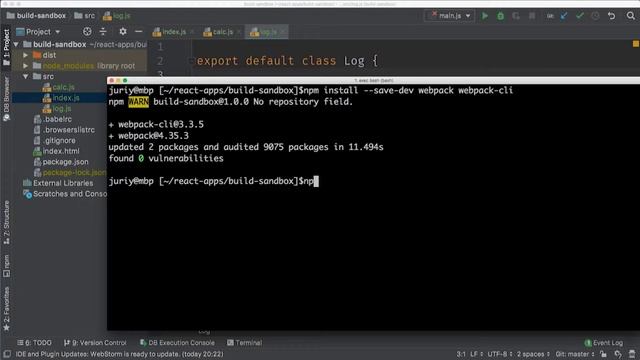Open the DB Execution Console tab
The image size is (640, 360).
[177, 343]
